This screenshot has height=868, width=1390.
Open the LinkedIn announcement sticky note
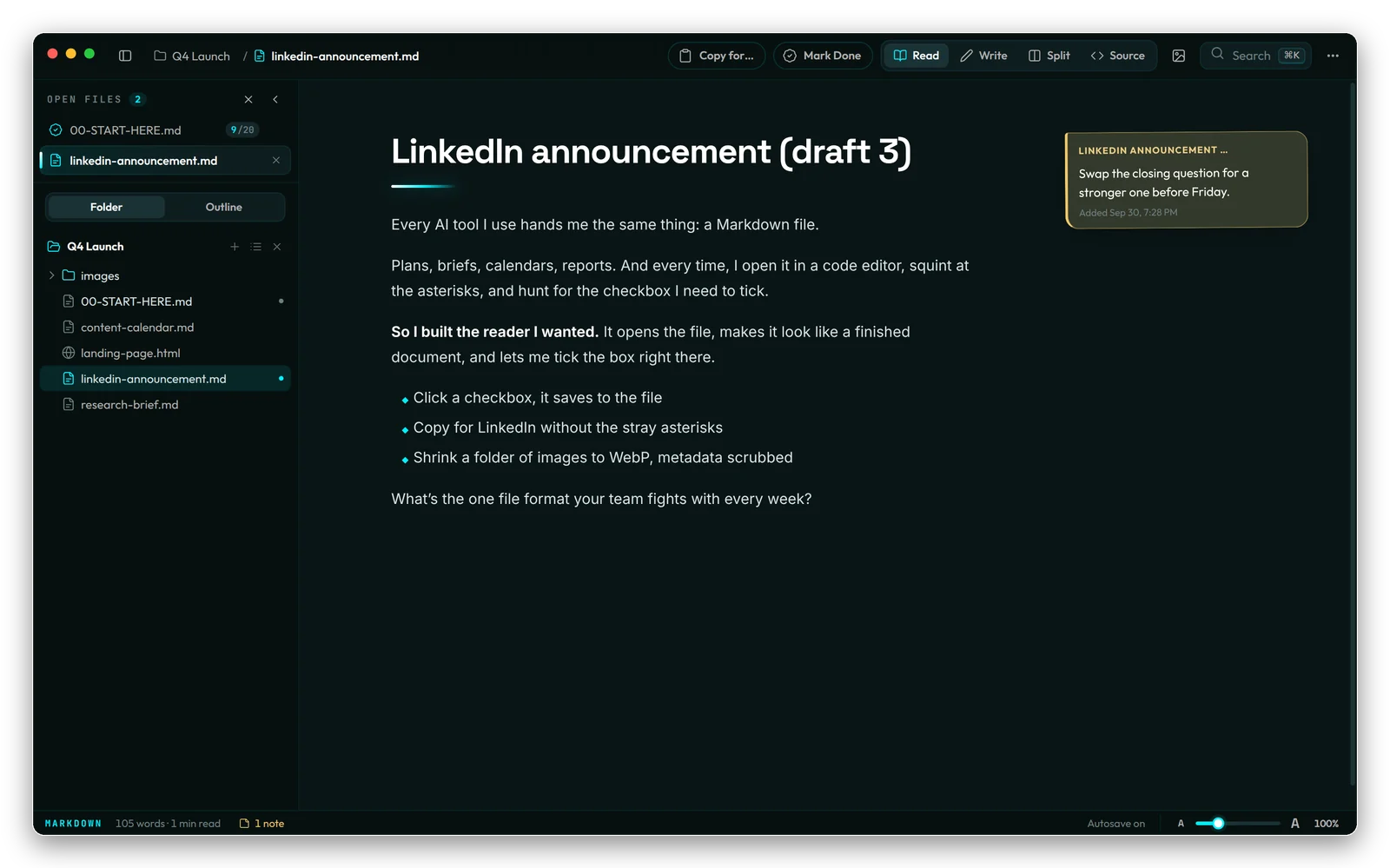pos(1187,180)
